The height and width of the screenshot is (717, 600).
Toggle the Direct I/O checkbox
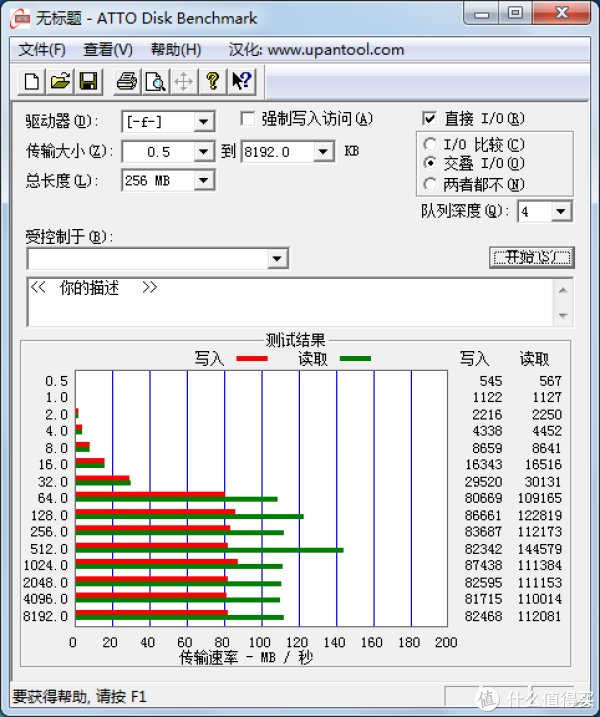click(x=429, y=119)
